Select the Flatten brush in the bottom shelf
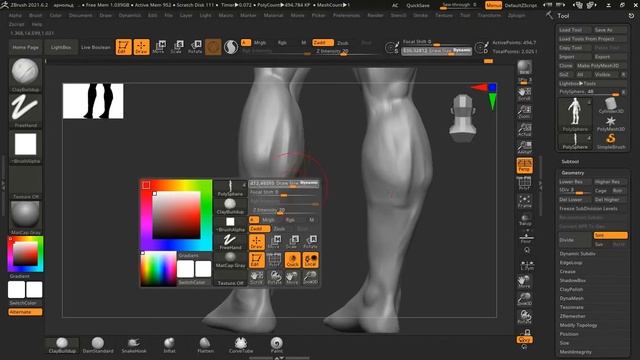The width and height of the screenshot is (640, 360). (x=205, y=345)
